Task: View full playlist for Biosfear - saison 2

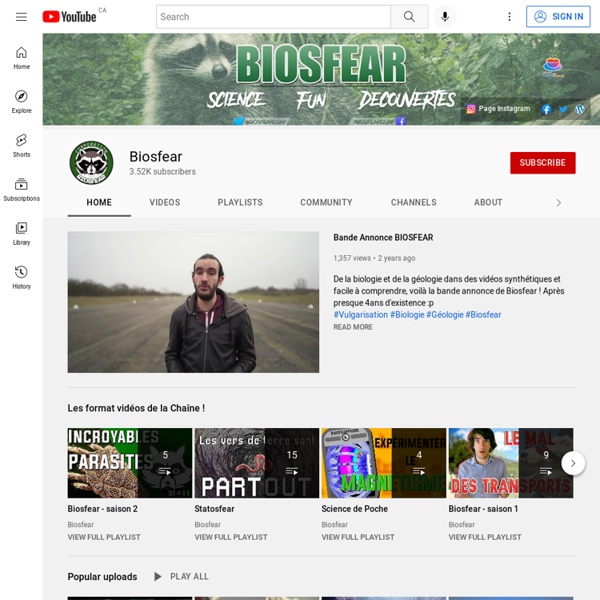Action: point(104,537)
